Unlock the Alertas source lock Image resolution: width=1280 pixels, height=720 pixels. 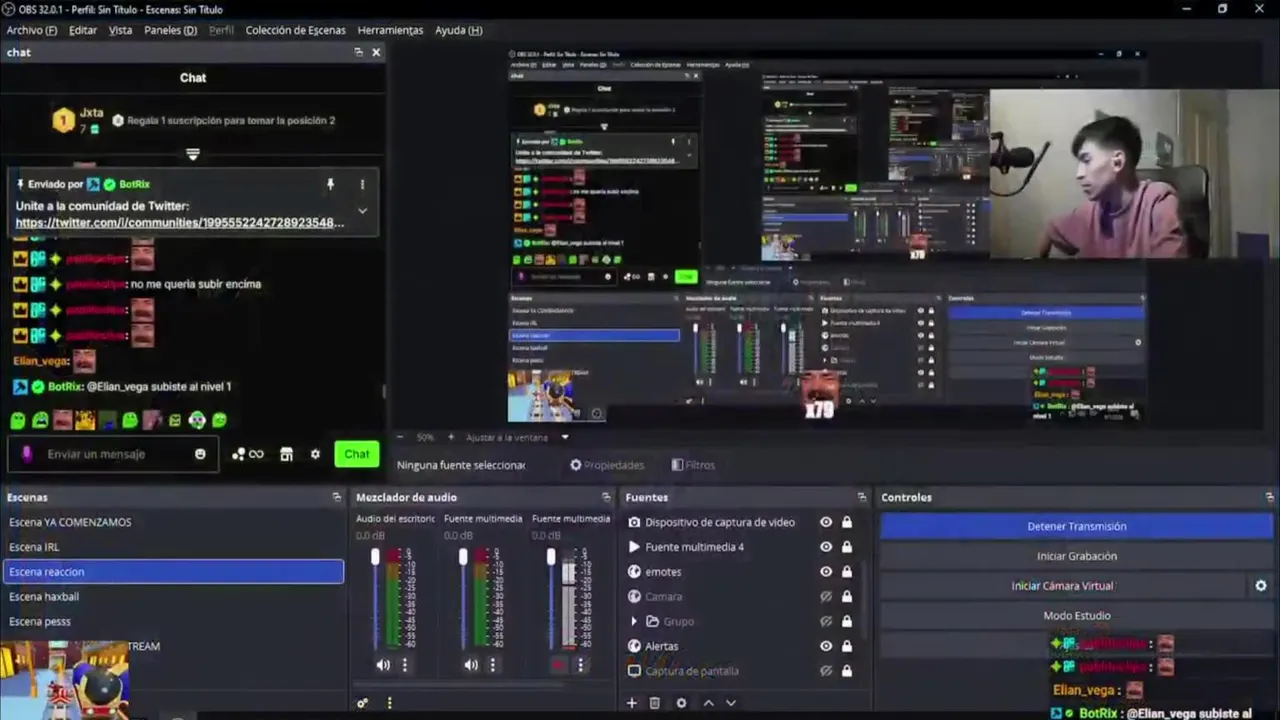pyautogui.click(x=847, y=646)
